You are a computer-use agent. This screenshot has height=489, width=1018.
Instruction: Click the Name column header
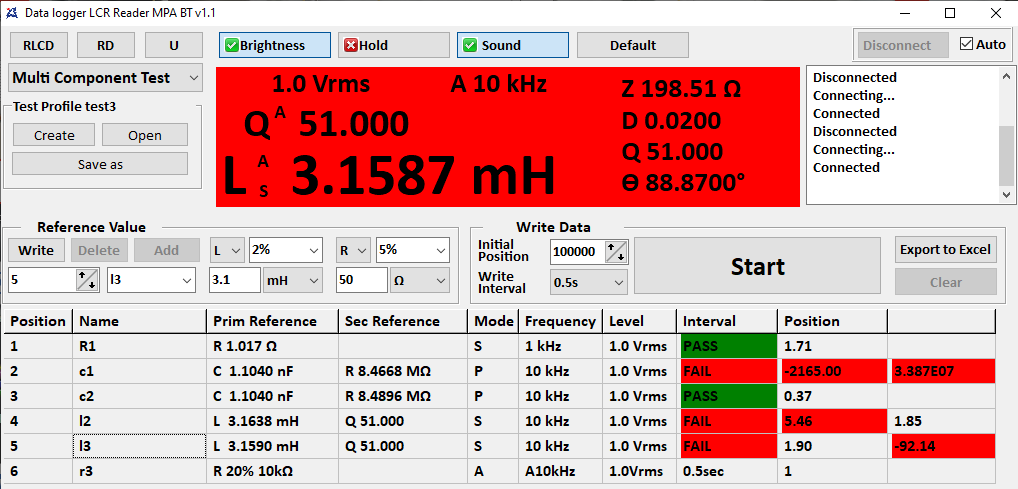(139, 321)
